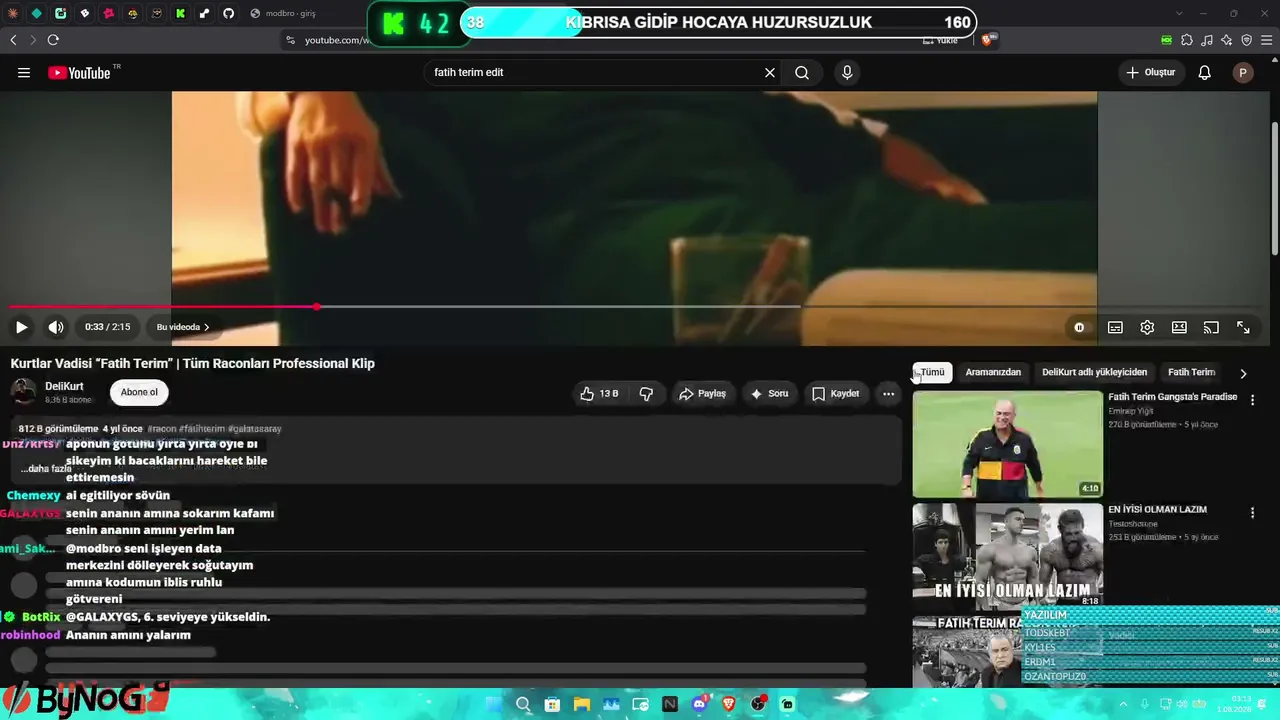1280x720 pixels.
Task: Reload the browser page
Action: coord(53,40)
